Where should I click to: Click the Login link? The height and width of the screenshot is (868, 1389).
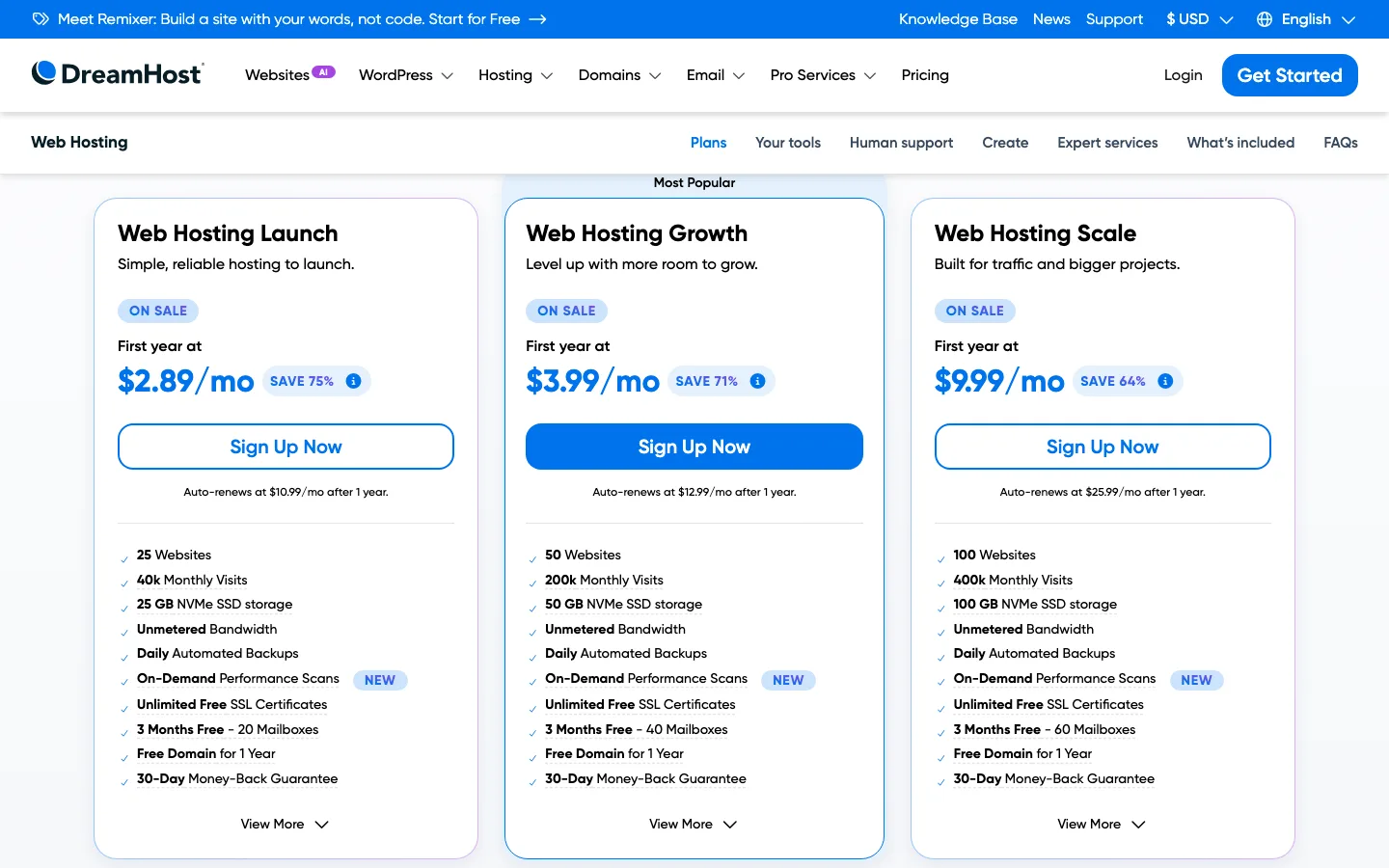[1183, 75]
